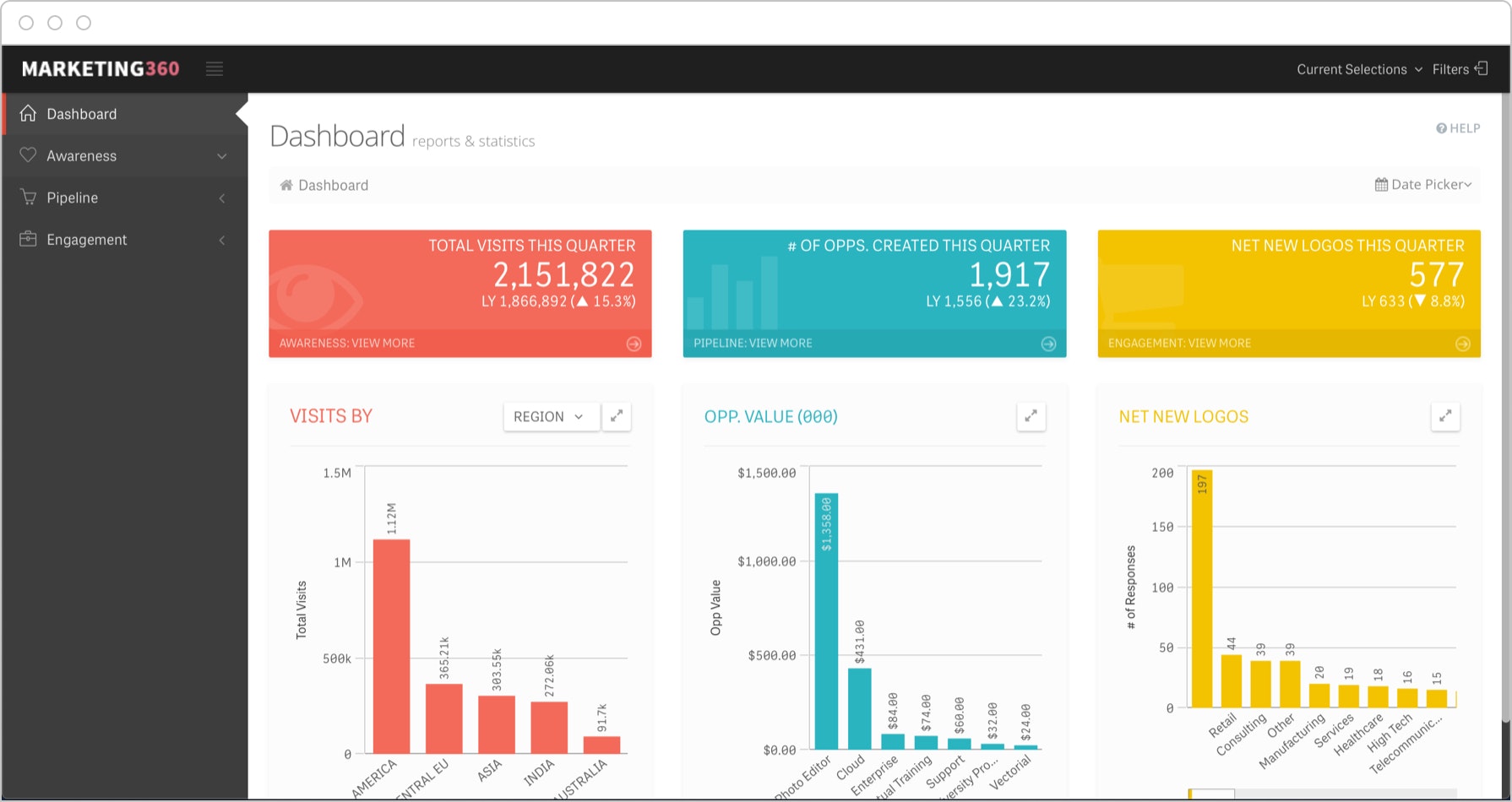Click the OPP. VALUE (000) chart title
The width and height of the screenshot is (1512, 802).
771,416
